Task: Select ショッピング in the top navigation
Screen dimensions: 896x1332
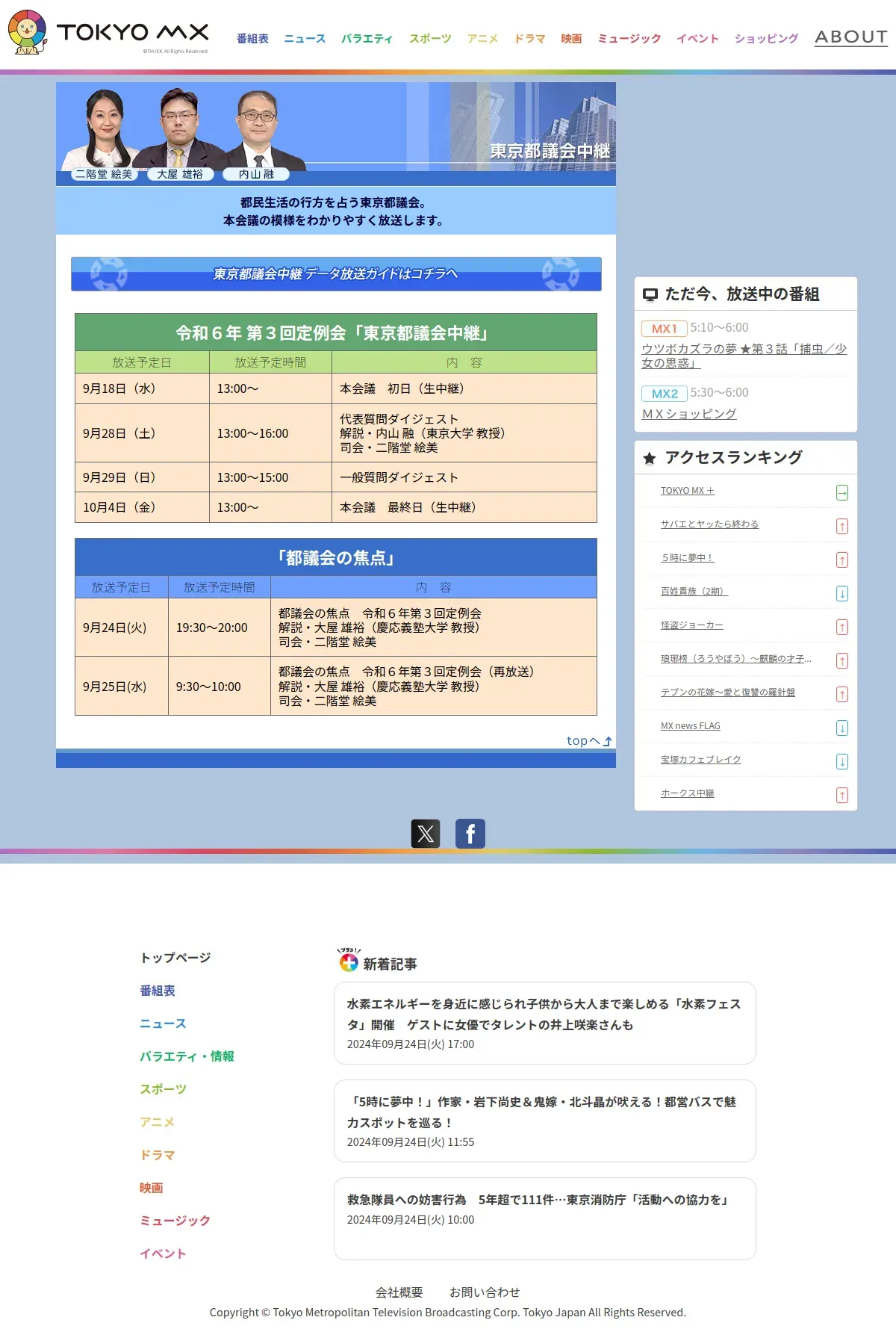Action: pos(766,38)
